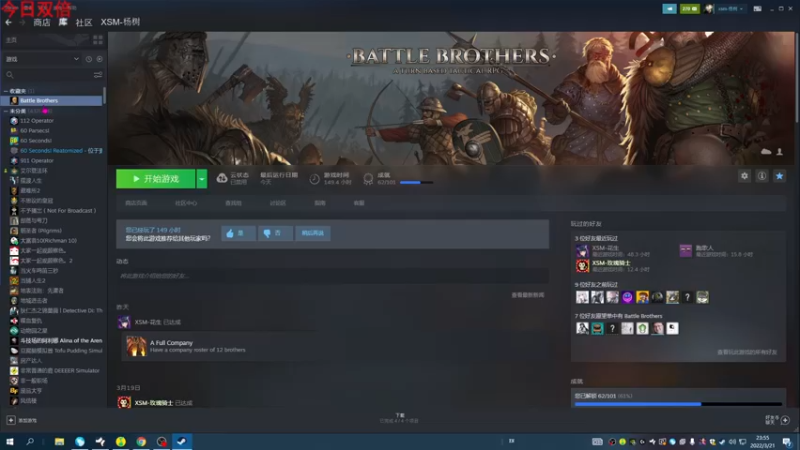Click the Steam taskbar icon
The height and width of the screenshot is (450, 800).
[182, 441]
